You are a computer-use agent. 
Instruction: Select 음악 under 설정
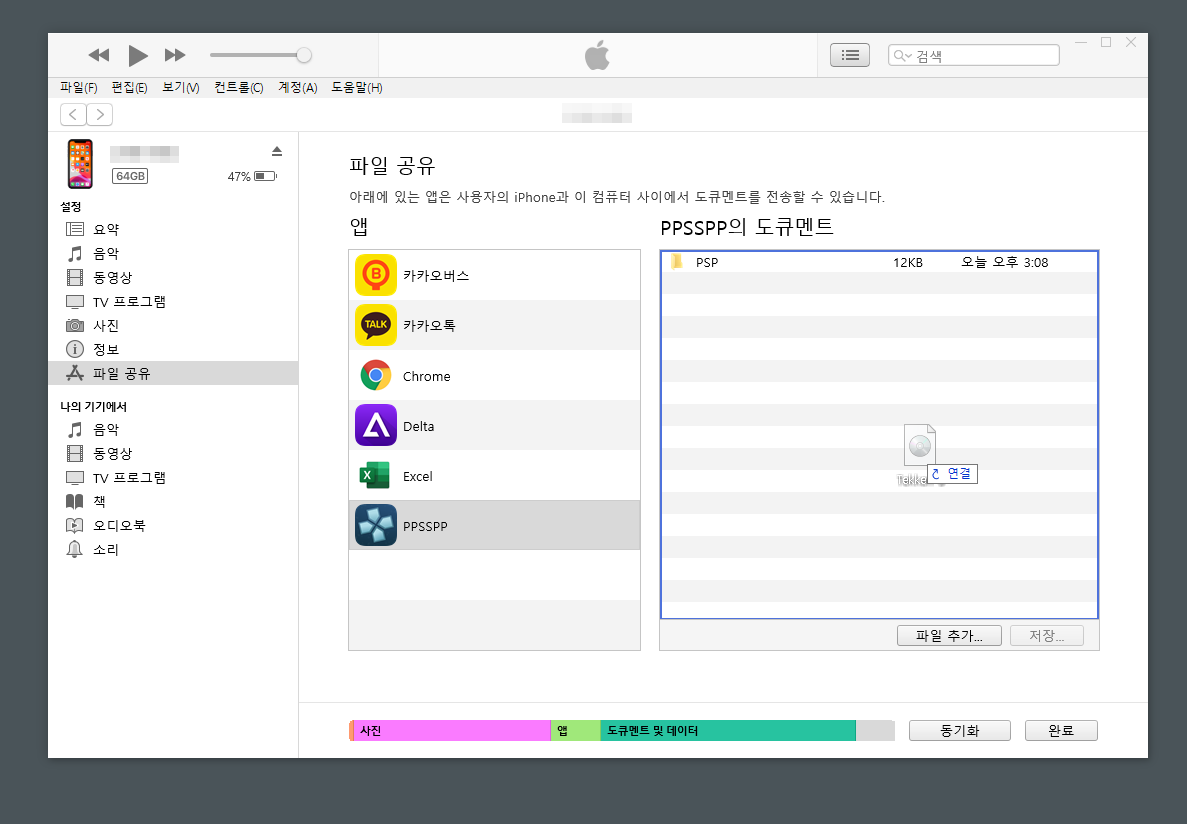[x=173, y=253]
